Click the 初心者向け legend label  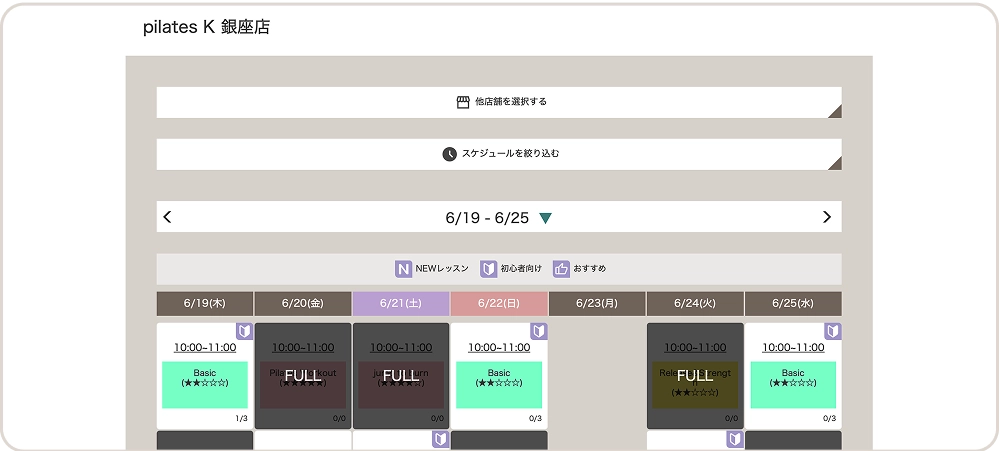pyautogui.click(x=521, y=269)
